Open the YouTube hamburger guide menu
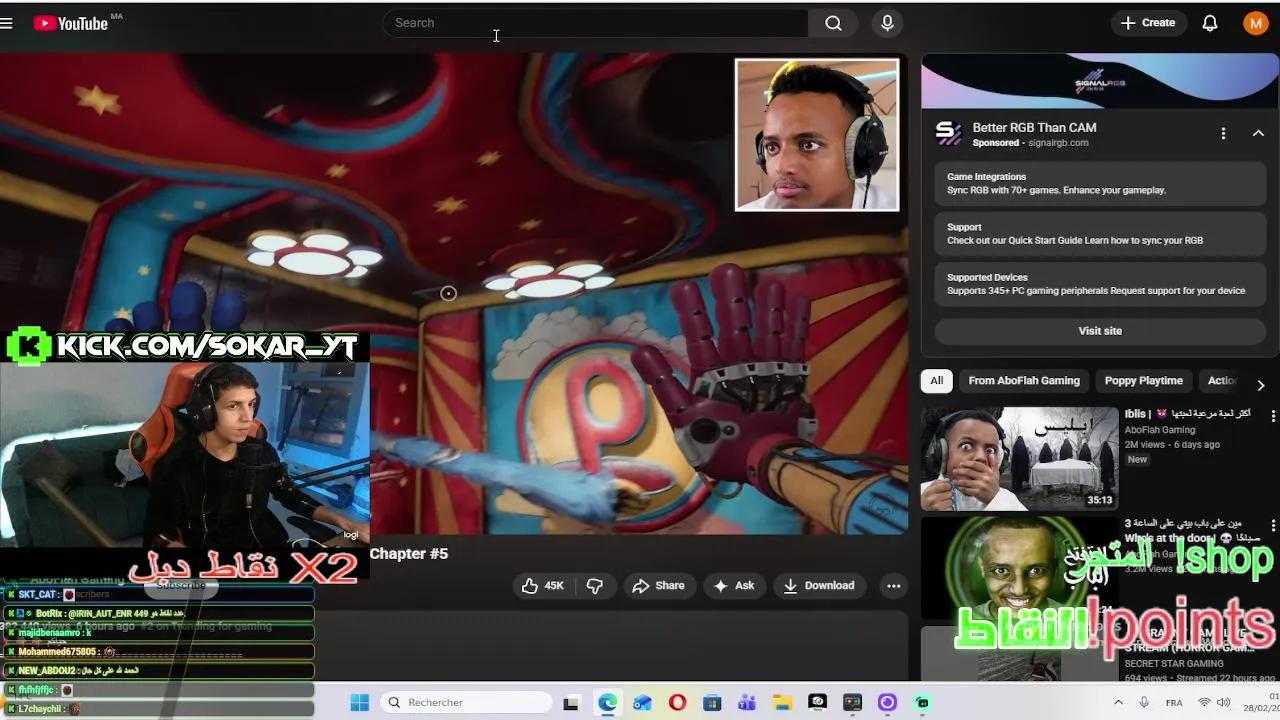This screenshot has width=1280, height=720. tap(6, 23)
